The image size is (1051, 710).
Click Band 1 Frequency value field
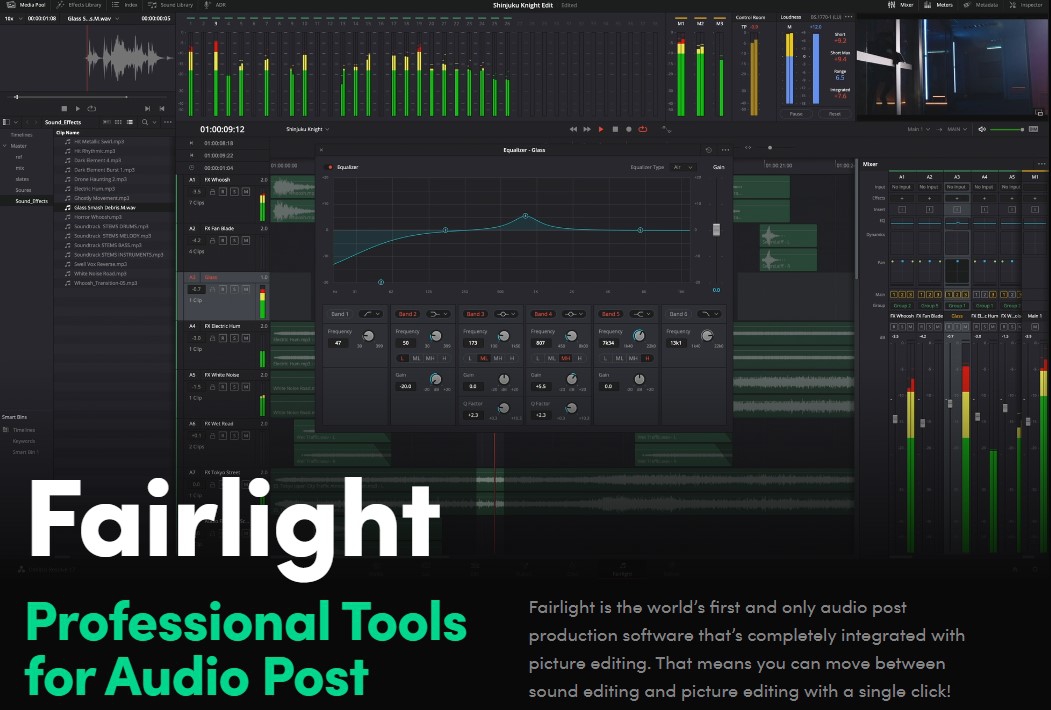point(338,343)
